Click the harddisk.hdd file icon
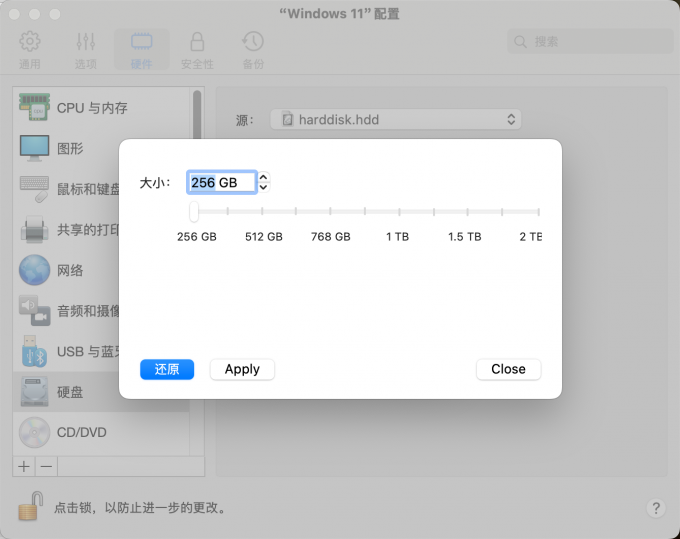680x539 pixels. click(287, 119)
